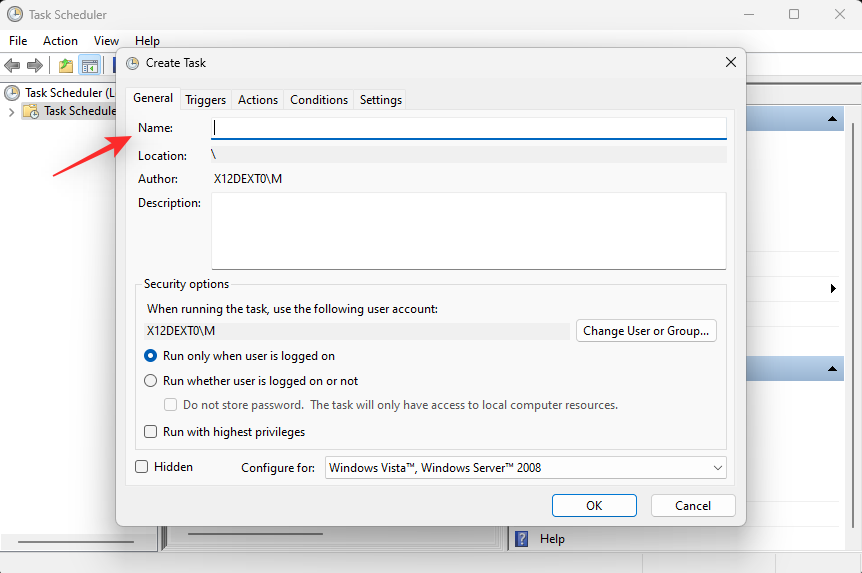Close the Create Task dialog
The width and height of the screenshot is (862, 573).
(731, 62)
